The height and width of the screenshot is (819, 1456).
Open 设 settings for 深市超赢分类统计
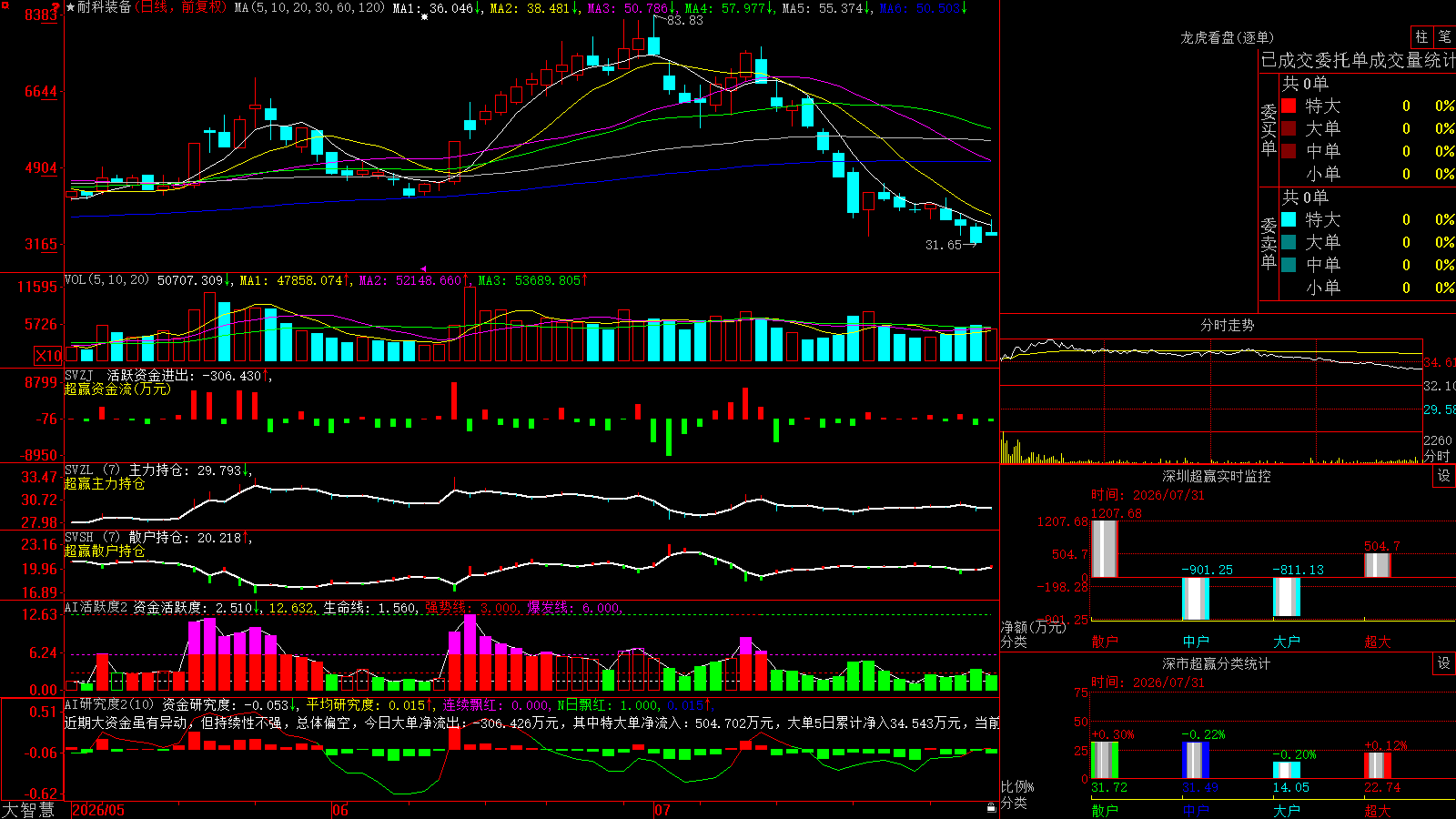tap(1444, 663)
